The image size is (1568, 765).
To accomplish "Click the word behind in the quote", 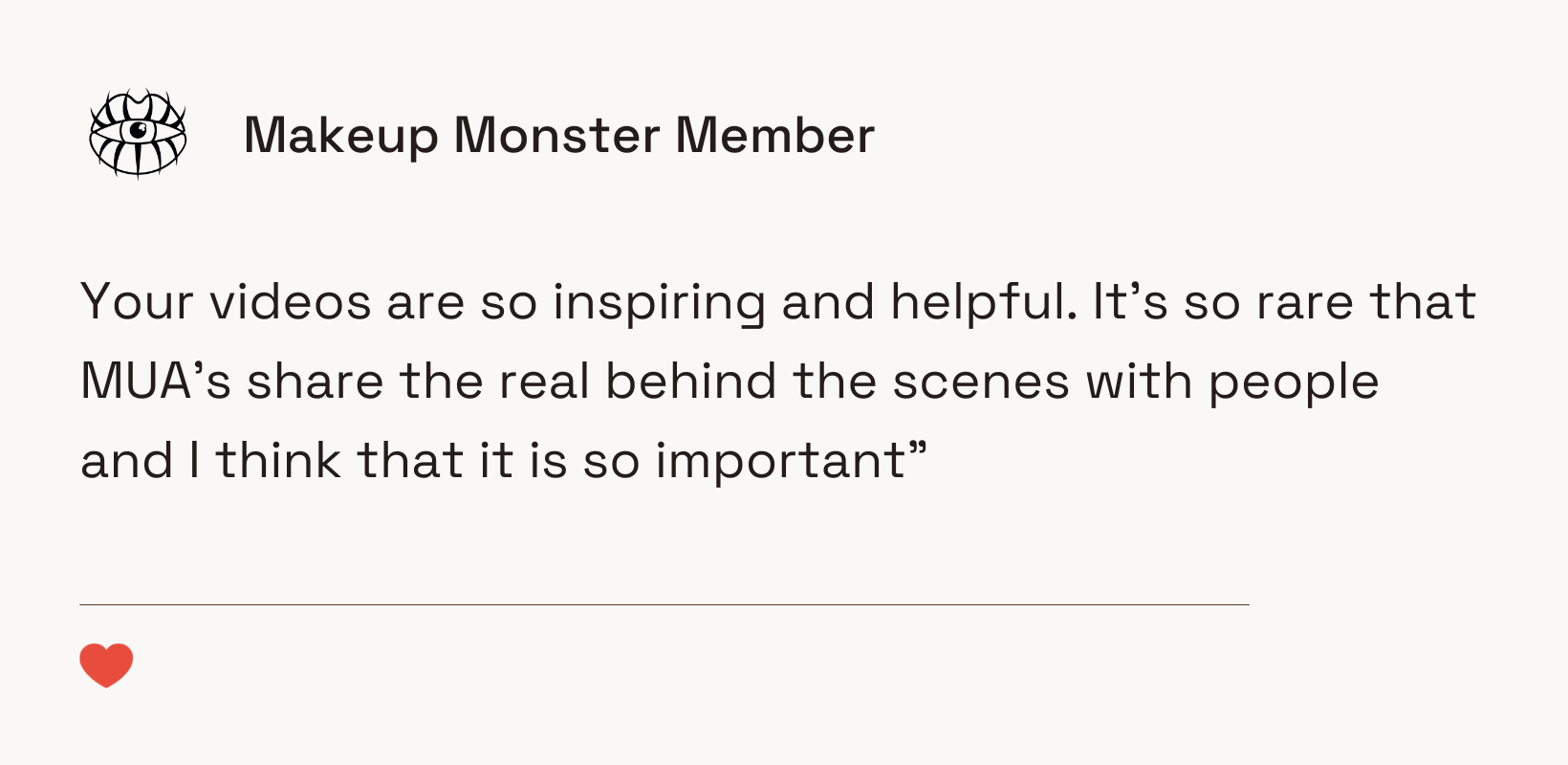I will pos(691,381).
